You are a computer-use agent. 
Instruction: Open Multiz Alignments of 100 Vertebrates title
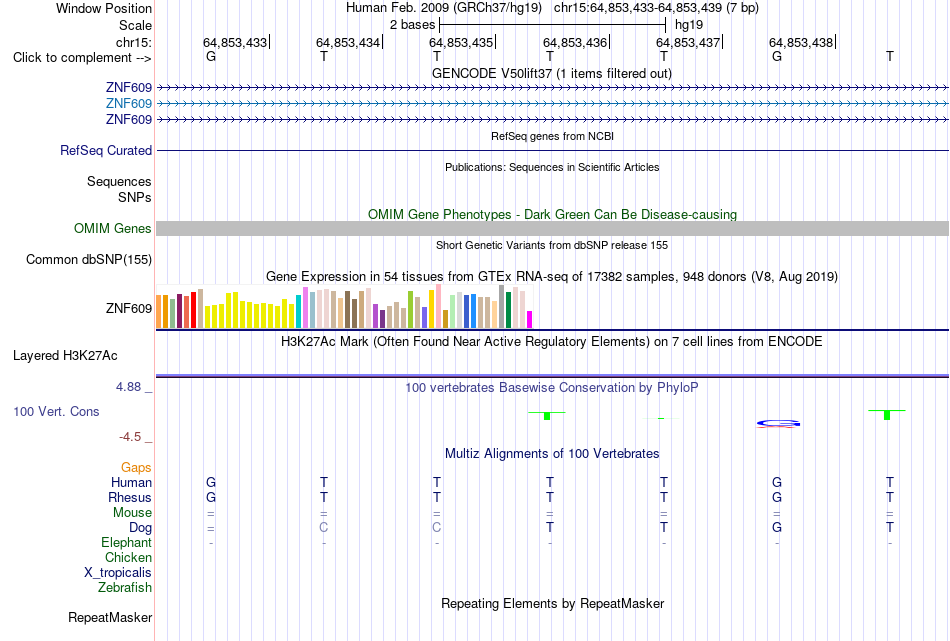[x=552, y=454]
